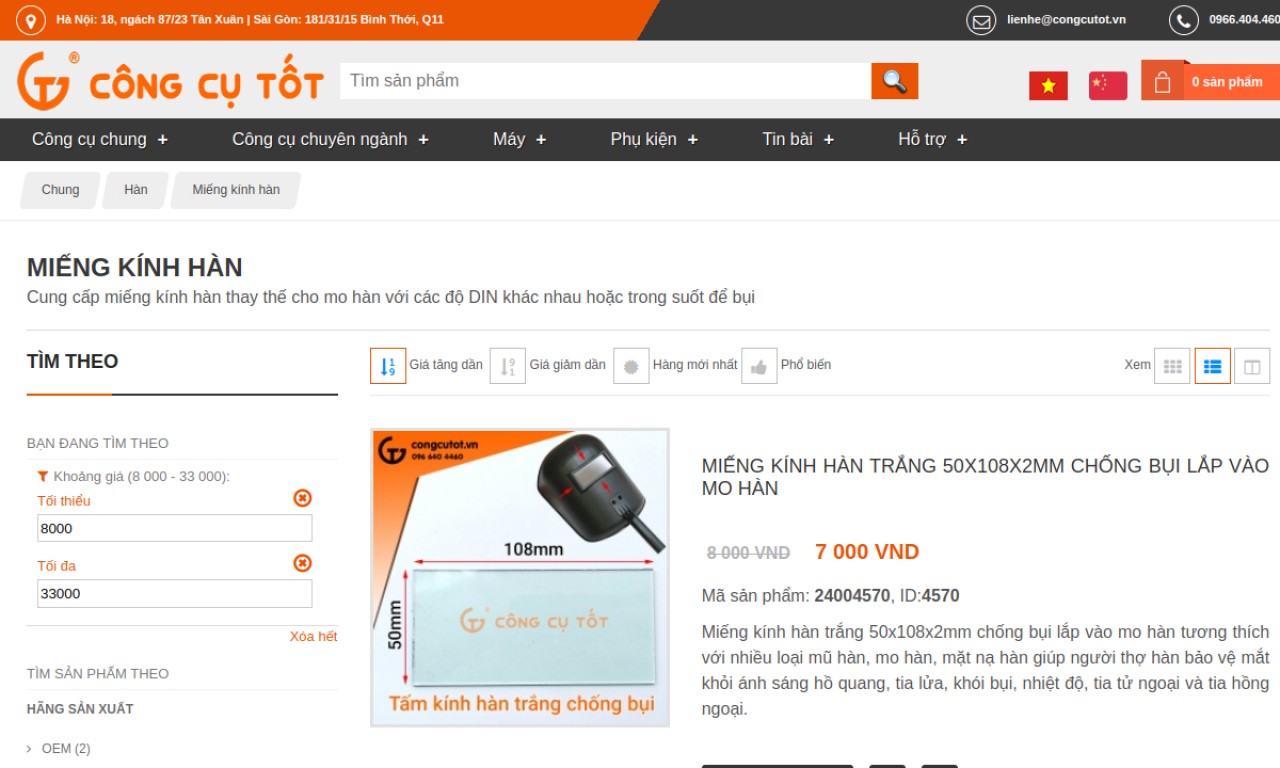Image resolution: width=1280 pixels, height=768 pixels.
Task: Click the MIẾNG KÍNH HÀN page heading
Action: [135, 267]
